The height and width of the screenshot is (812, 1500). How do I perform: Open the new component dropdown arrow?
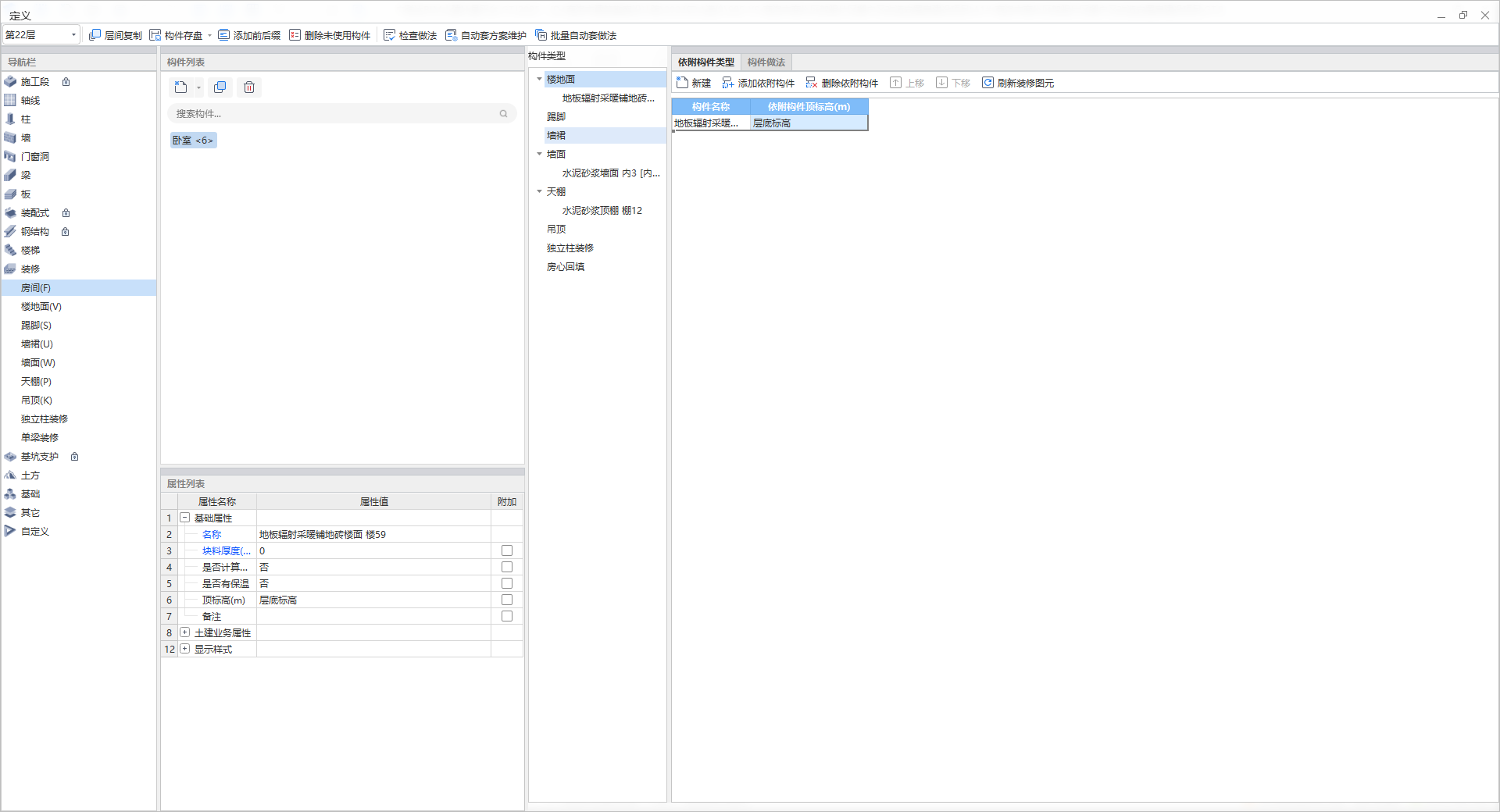tap(198, 87)
